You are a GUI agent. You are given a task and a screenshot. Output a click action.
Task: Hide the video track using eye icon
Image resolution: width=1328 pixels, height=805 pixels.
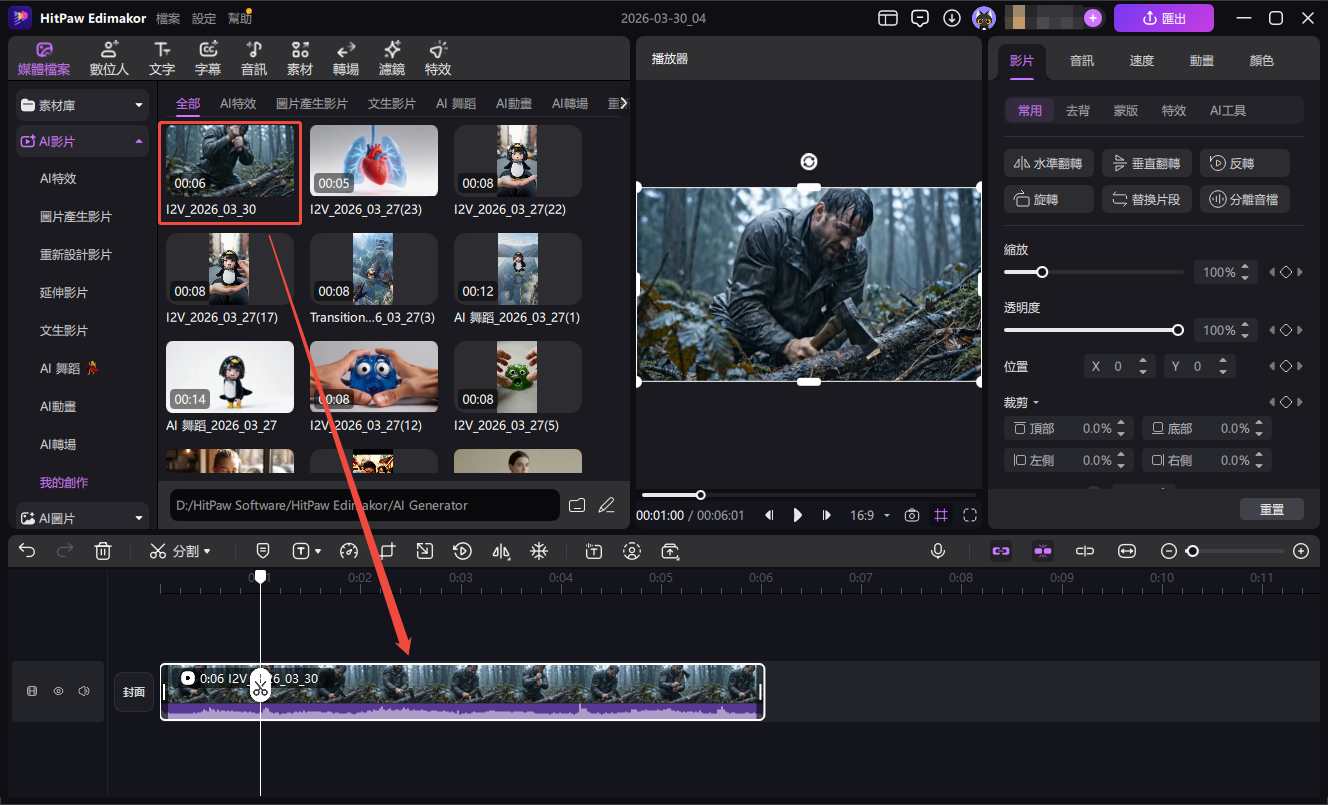point(58,691)
